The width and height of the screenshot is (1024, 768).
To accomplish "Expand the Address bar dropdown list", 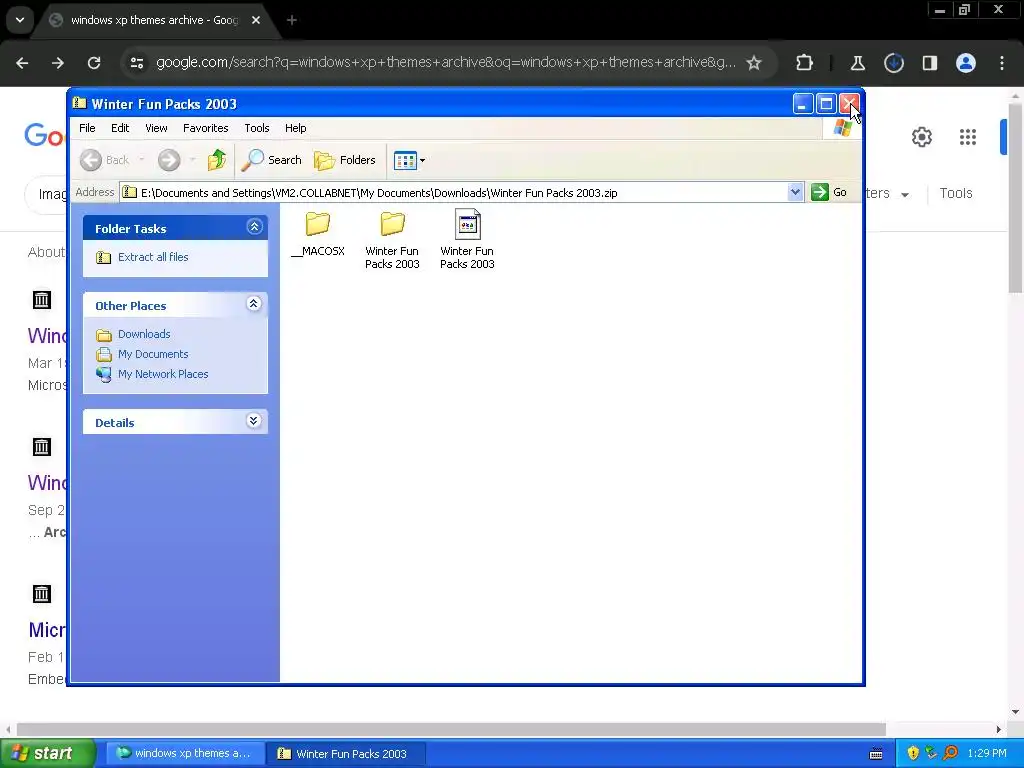I will (x=795, y=192).
